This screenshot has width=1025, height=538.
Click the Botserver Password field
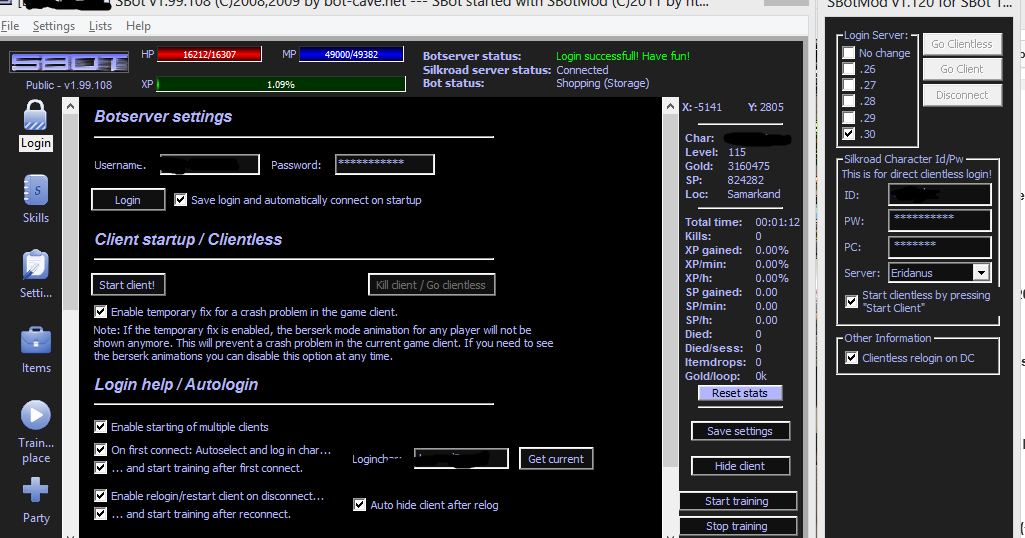coord(384,165)
